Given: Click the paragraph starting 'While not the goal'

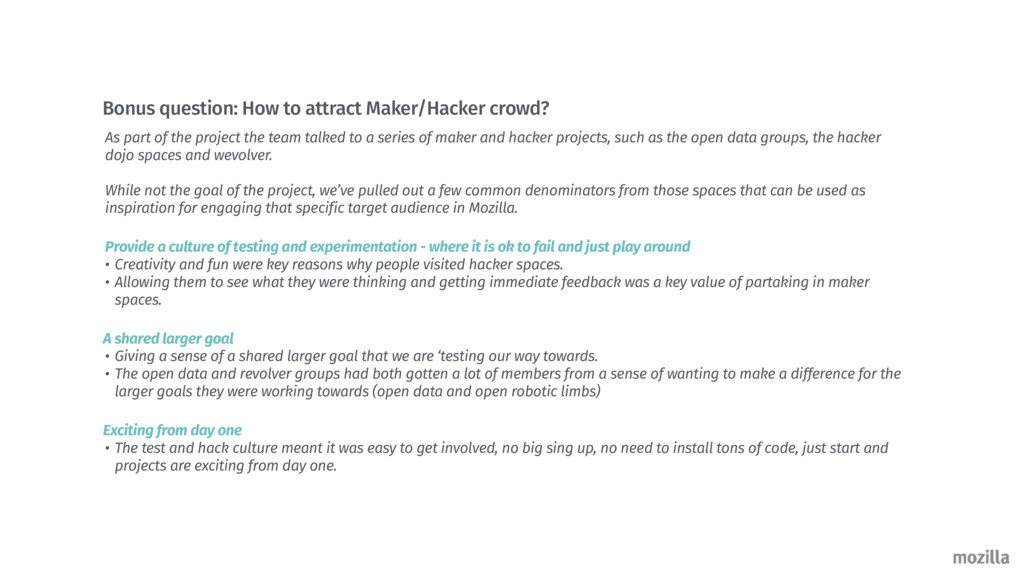Looking at the screenshot, I should pyautogui.click(x=485, y=199).
